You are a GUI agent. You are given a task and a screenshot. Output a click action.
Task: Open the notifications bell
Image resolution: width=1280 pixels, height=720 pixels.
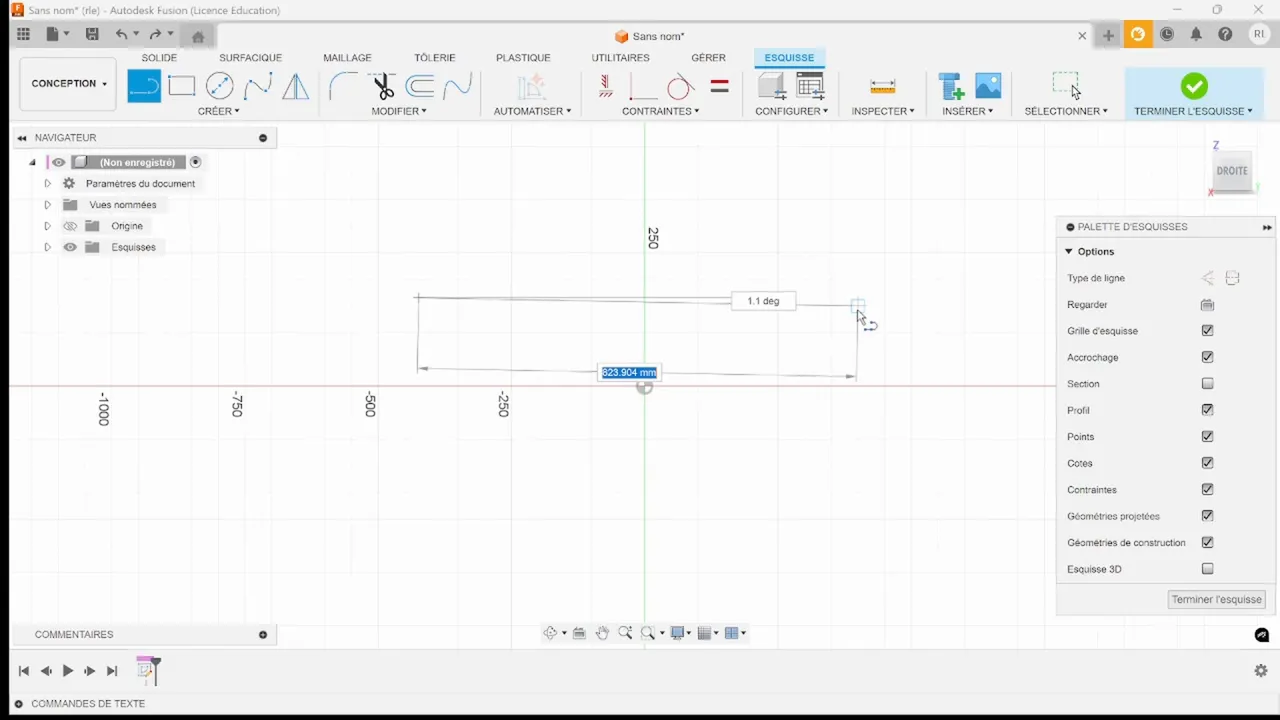(x=1196, y=34)
